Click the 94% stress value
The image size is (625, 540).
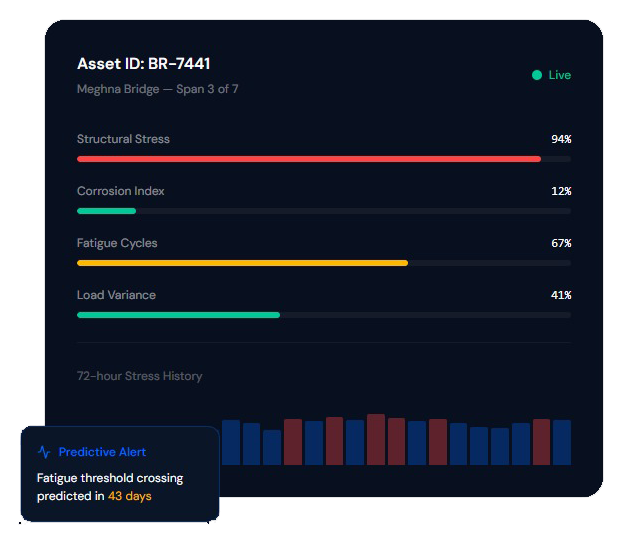click(560, 139)
